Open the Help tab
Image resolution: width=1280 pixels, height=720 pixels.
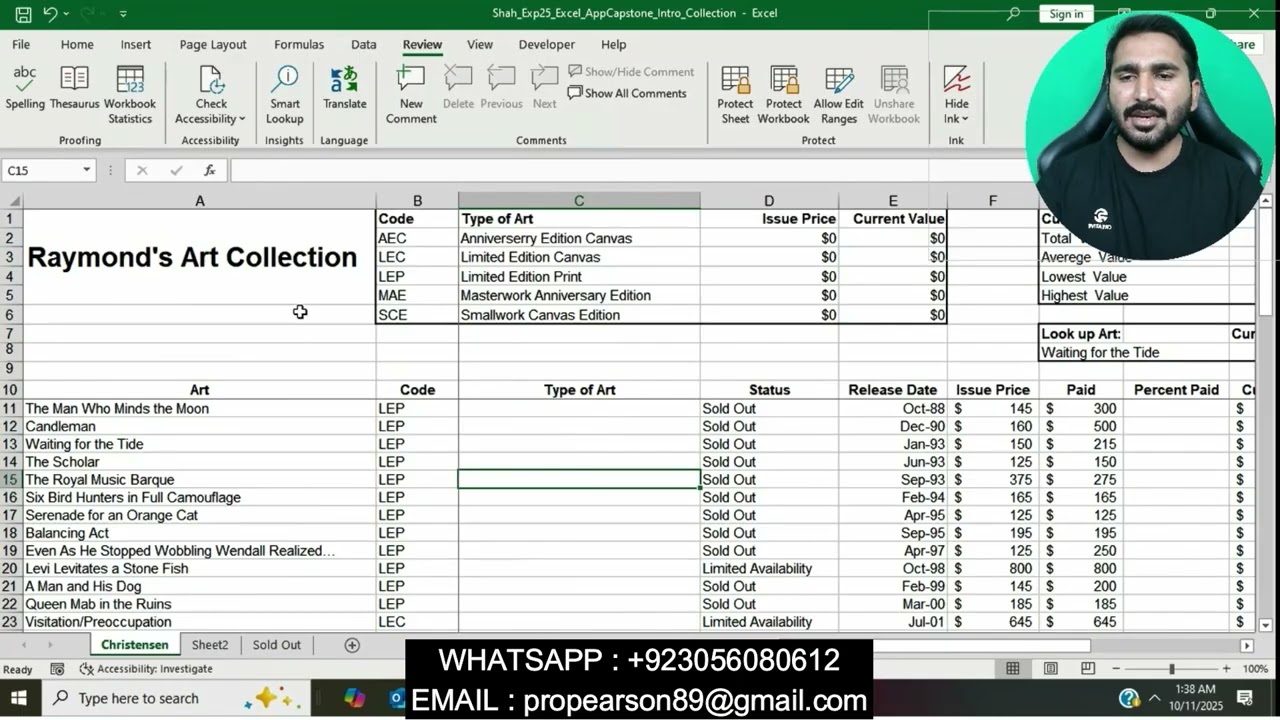tap(614, 45)
